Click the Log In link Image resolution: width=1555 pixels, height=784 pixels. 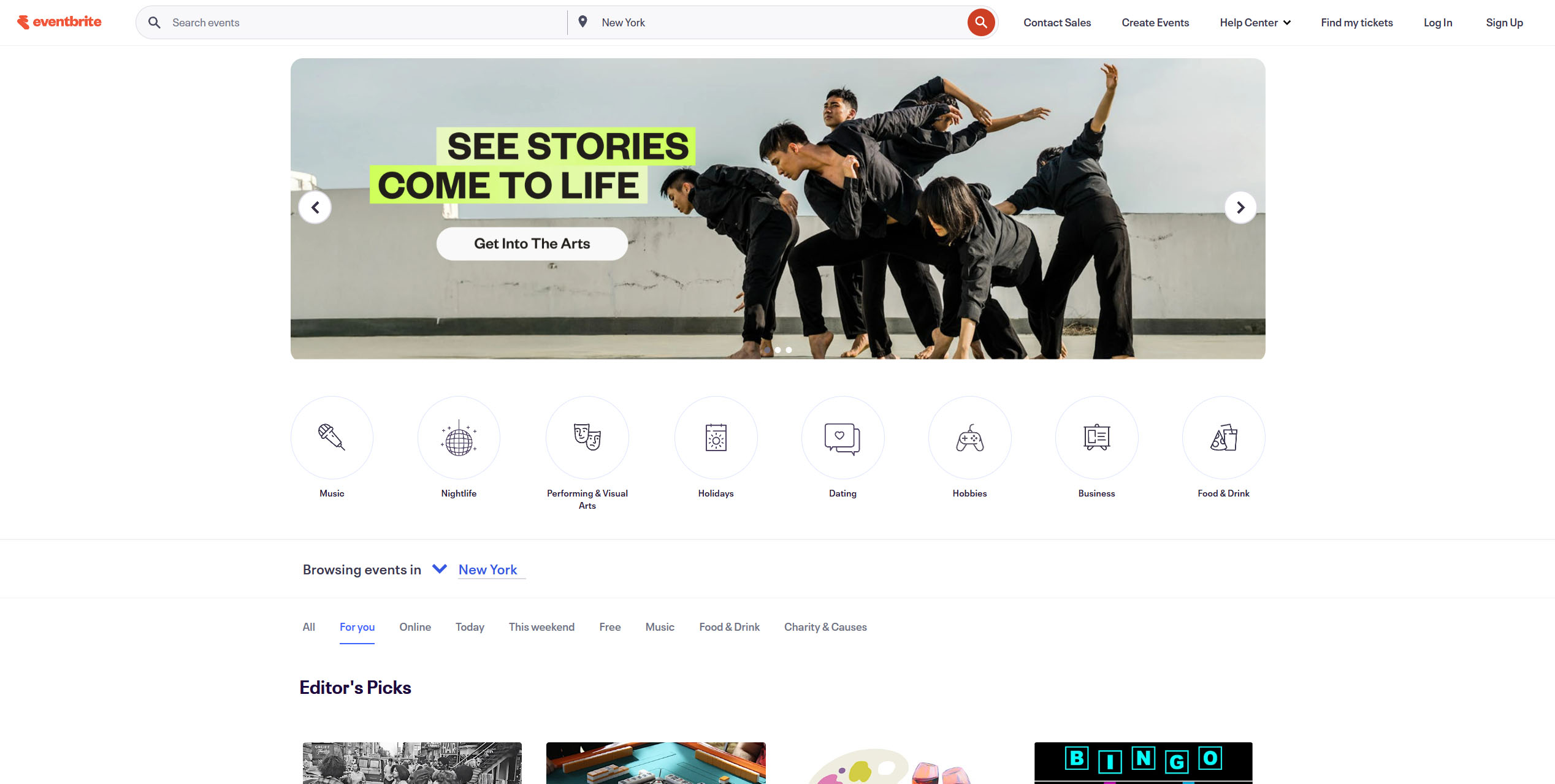click(x=1438, y=23)
